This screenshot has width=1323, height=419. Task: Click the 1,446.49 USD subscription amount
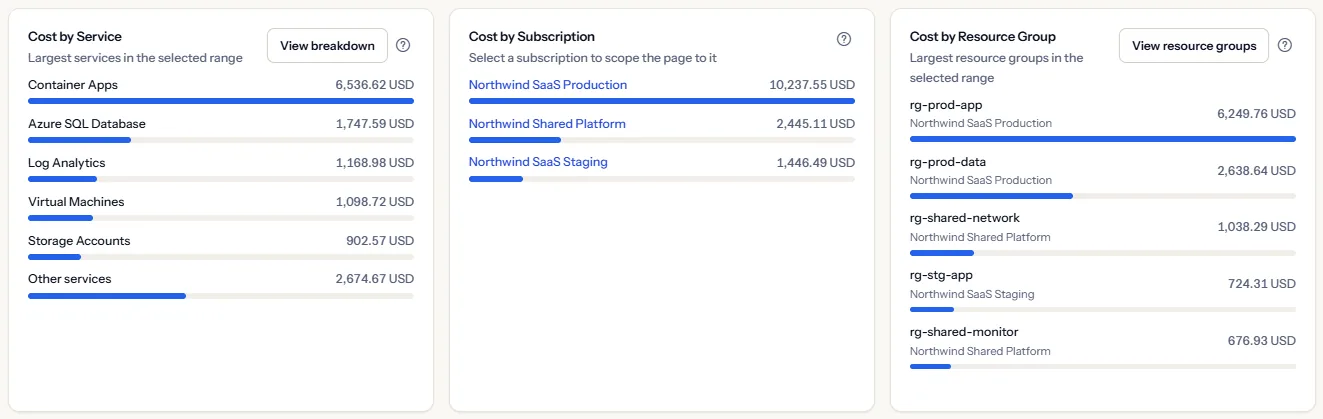816,162
